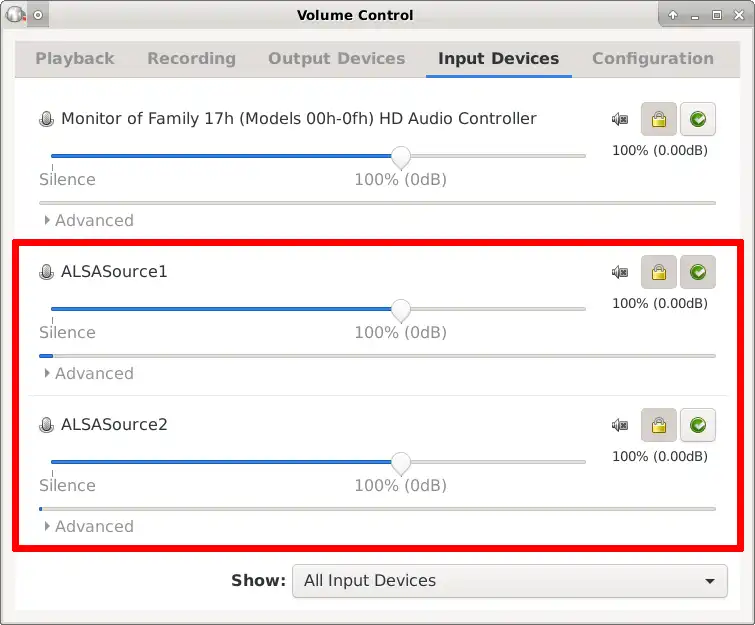The width and height of the screenshot is (755, 625).
Task: Switch to the Output Devices tab
Action: 337,59
